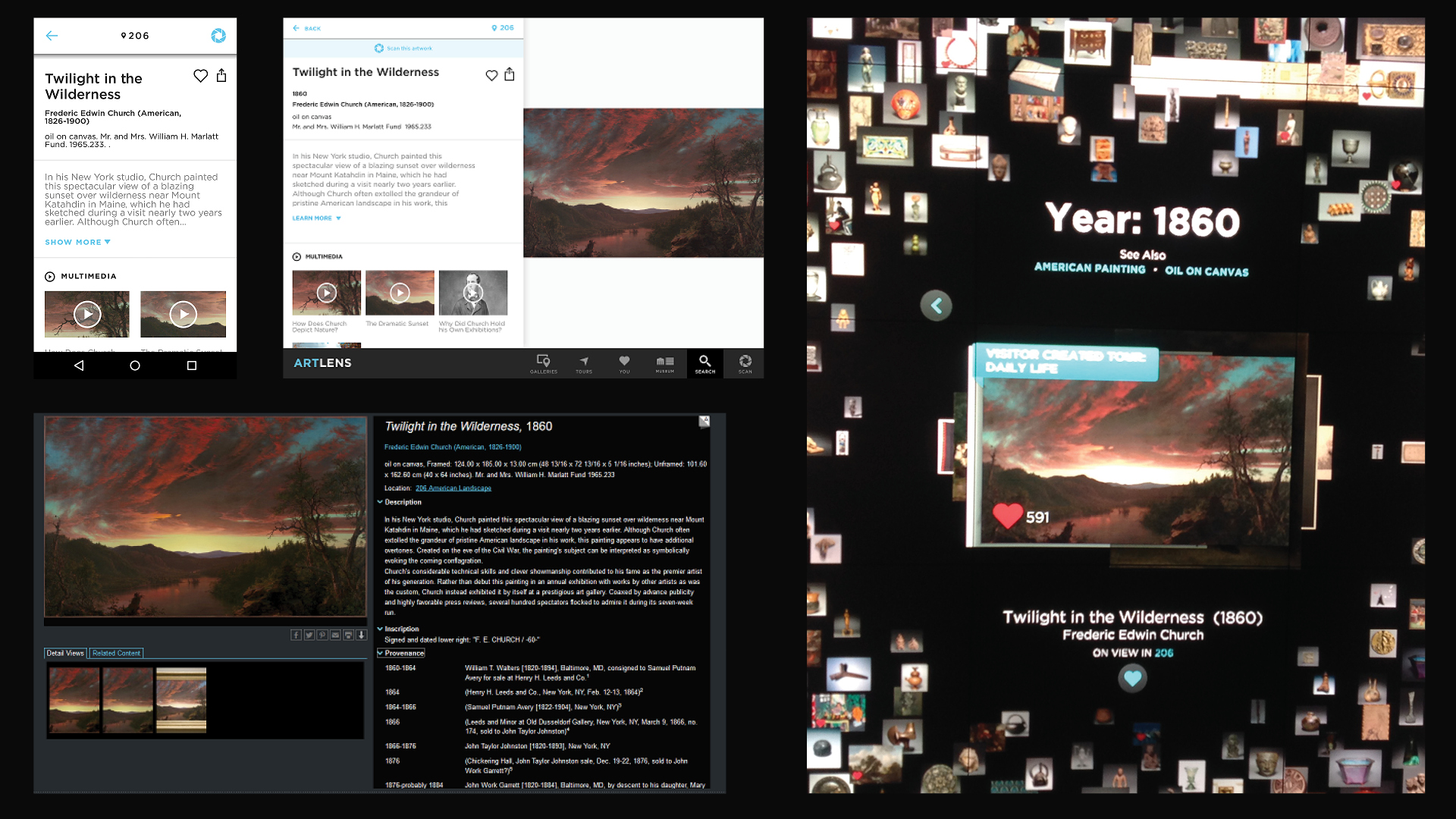Collapse the Provenance section
Screen dimensions: 1456x819
pos(401,653)
